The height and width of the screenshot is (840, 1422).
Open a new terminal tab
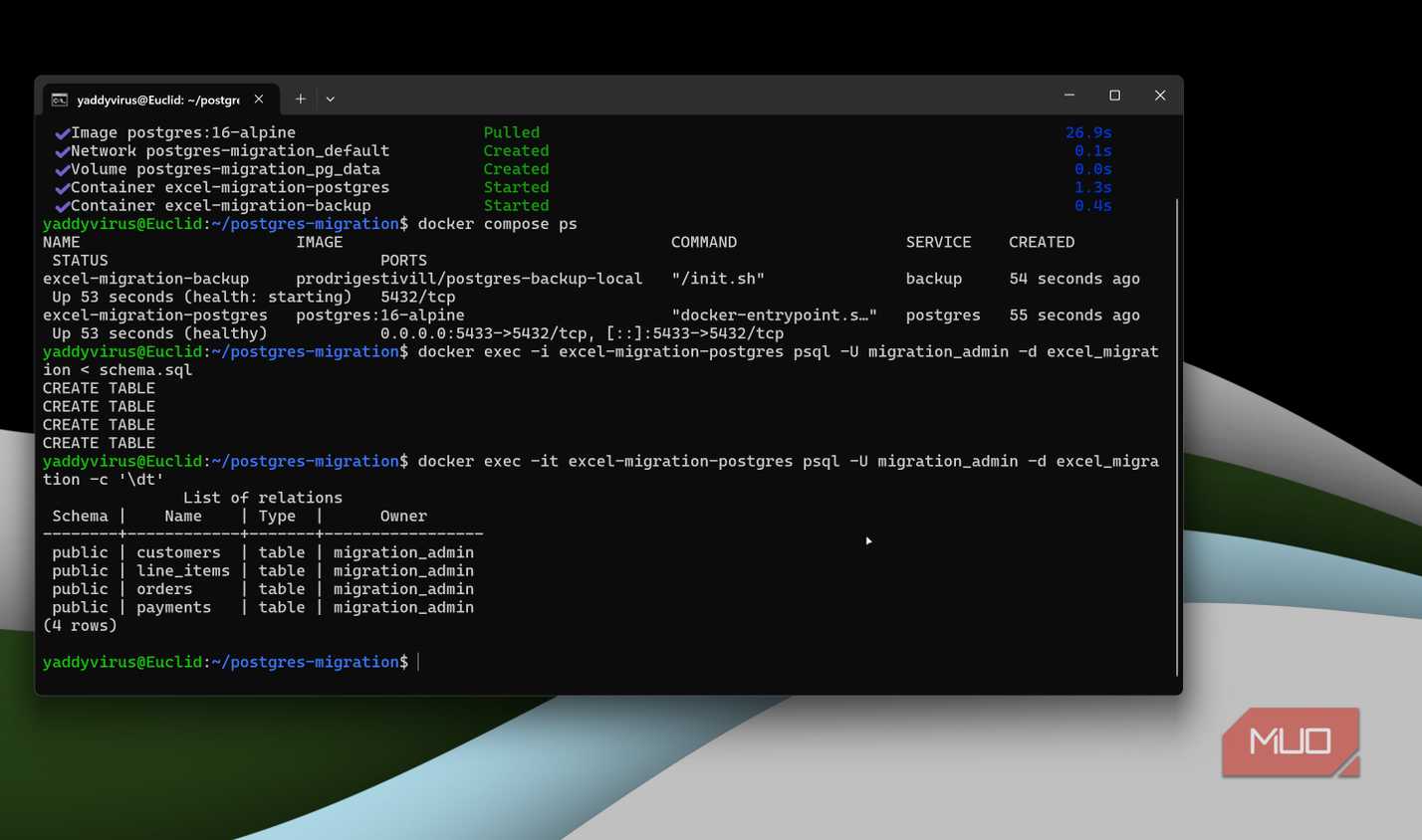pyautogui.click(x=300, y=100)
